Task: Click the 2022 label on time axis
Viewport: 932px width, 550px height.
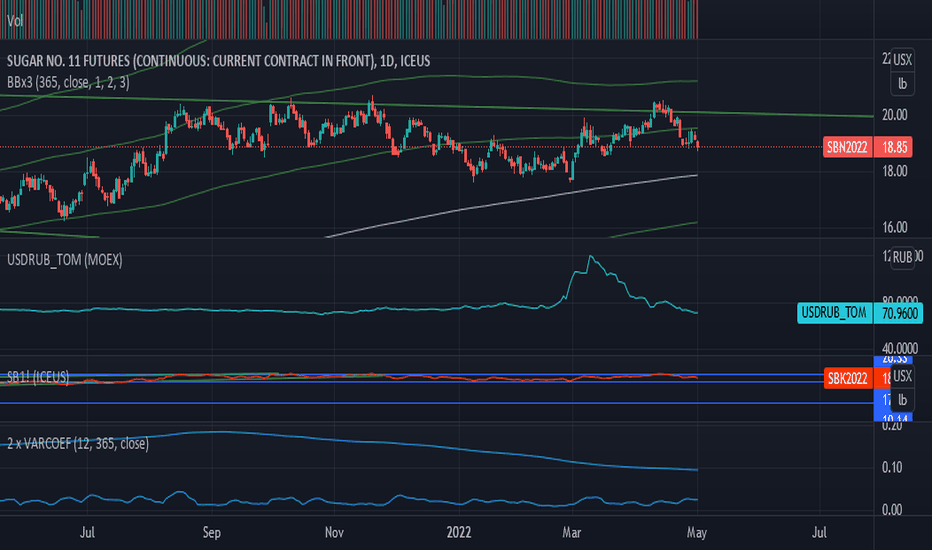Action: (459, 532)
